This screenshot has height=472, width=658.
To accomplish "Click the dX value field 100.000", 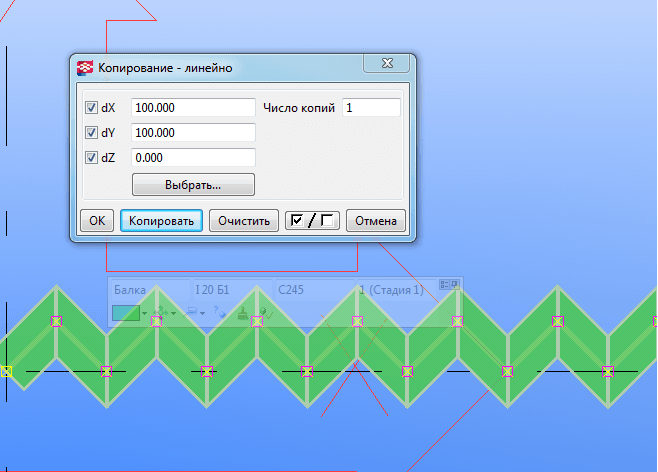I will click(193, 108).
